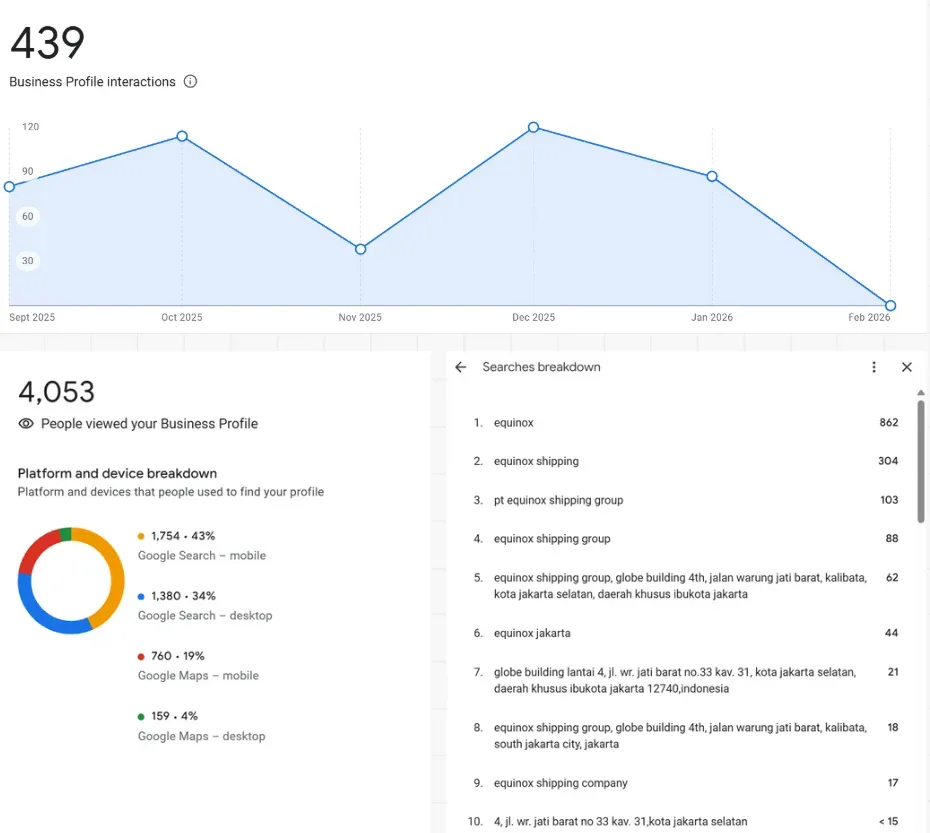This screenshot has width=930, height=833.
Task: Select the Jan 2026 chart data point
Action: [x=712, y=176]
